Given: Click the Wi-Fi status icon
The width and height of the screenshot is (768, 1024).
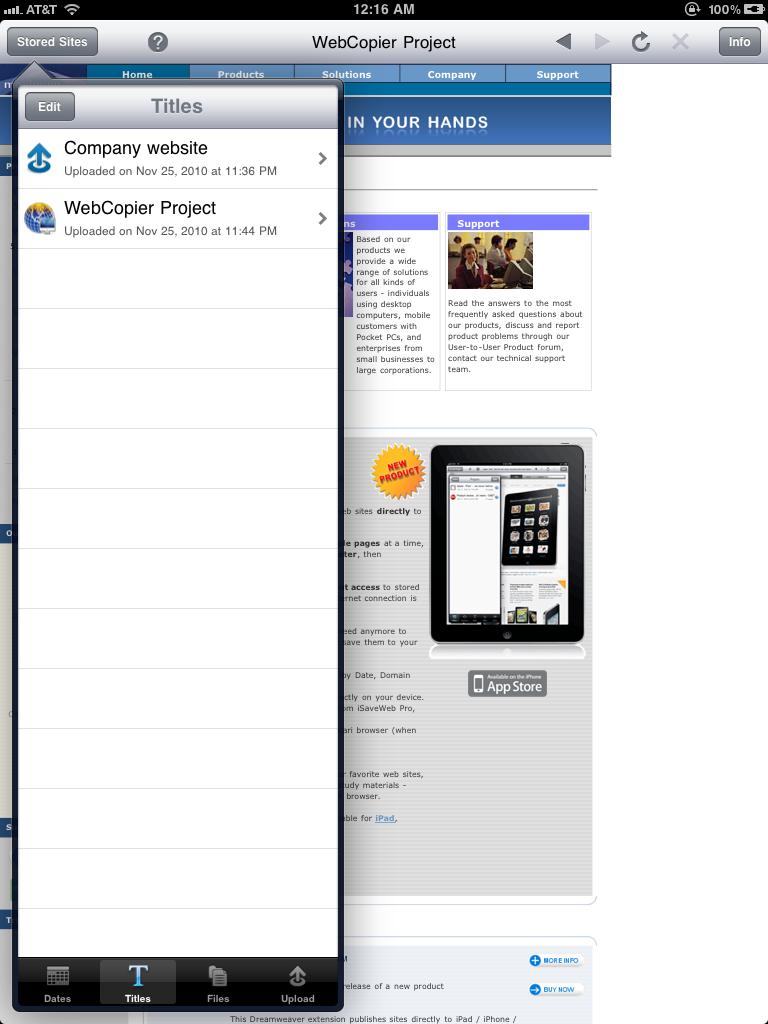Looking at the screenshot, I should click(72, 9).
